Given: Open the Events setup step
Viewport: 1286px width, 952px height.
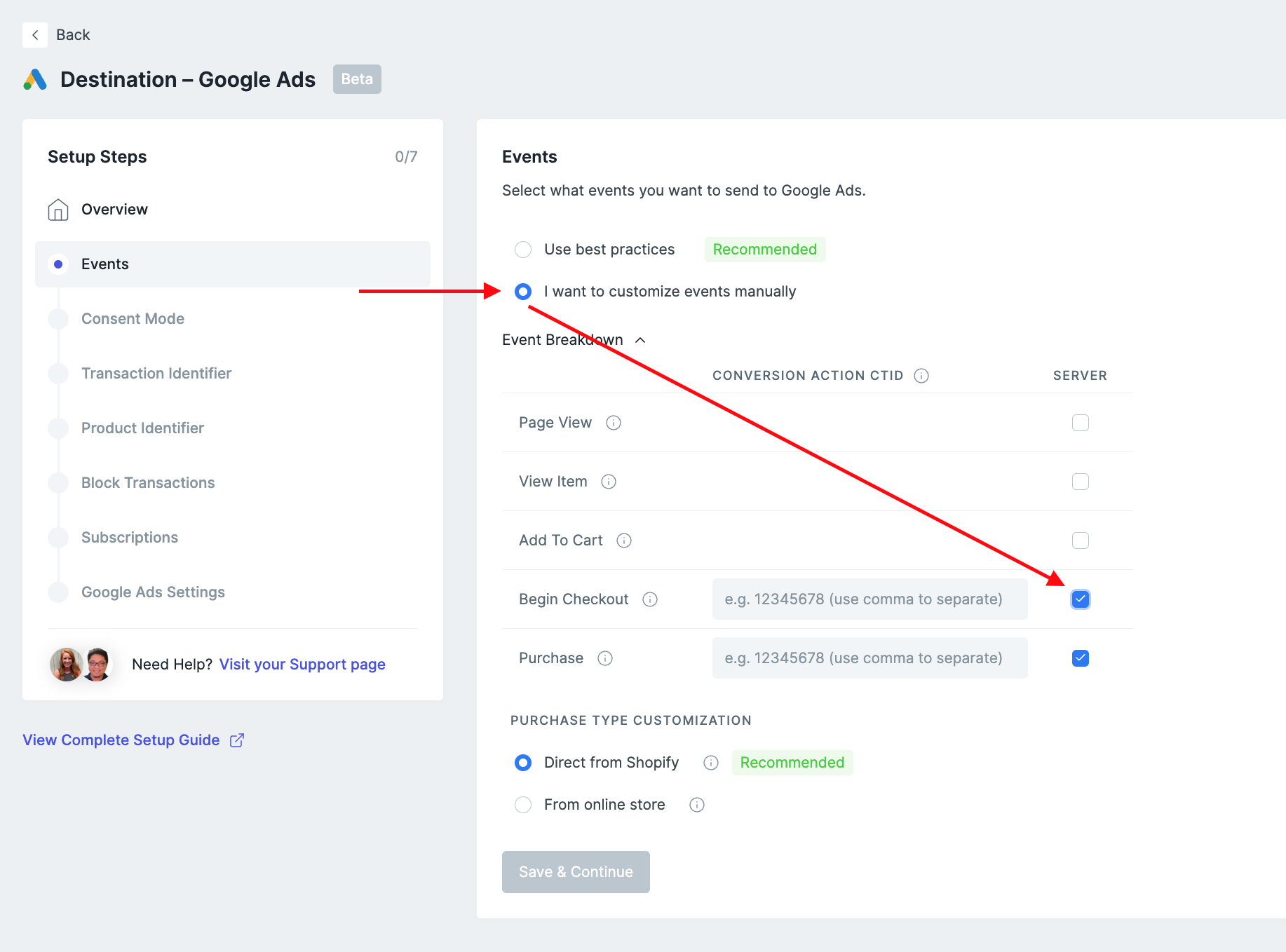Looking at the screenshot, I should click(x=233, y=264).
